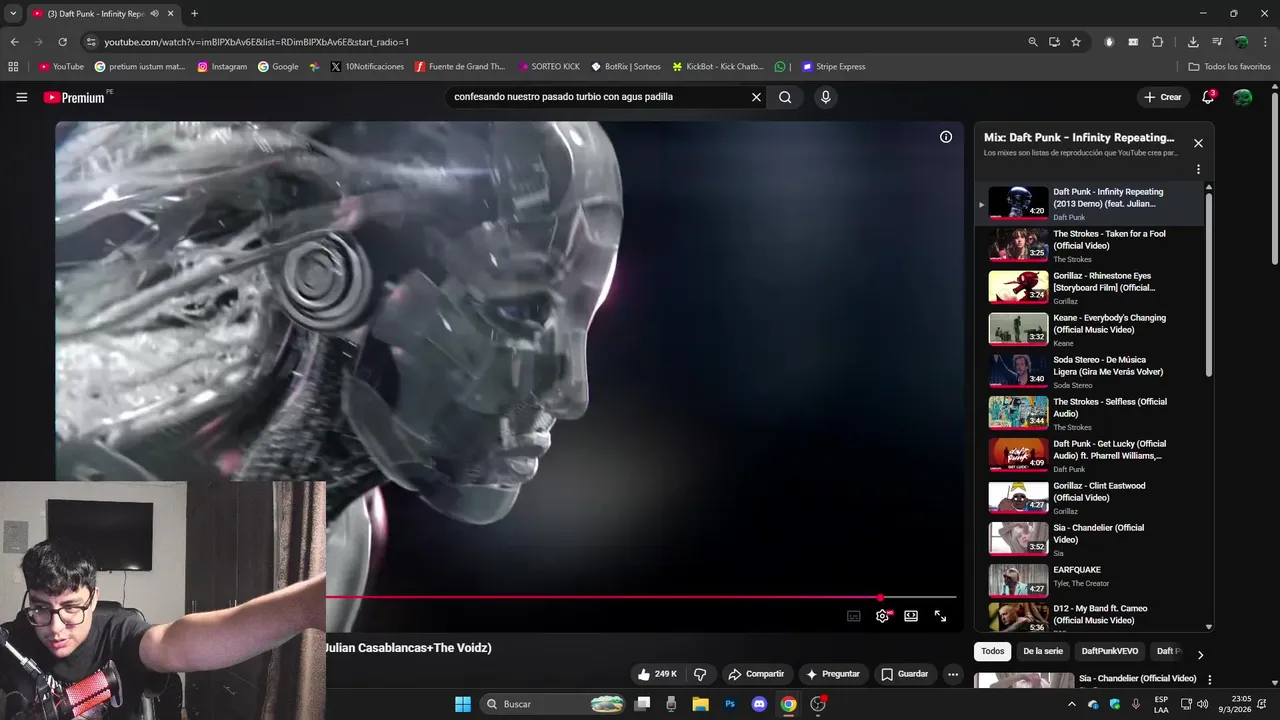
Task: Run the search with the magnifier button
Action: pos(785,97)
